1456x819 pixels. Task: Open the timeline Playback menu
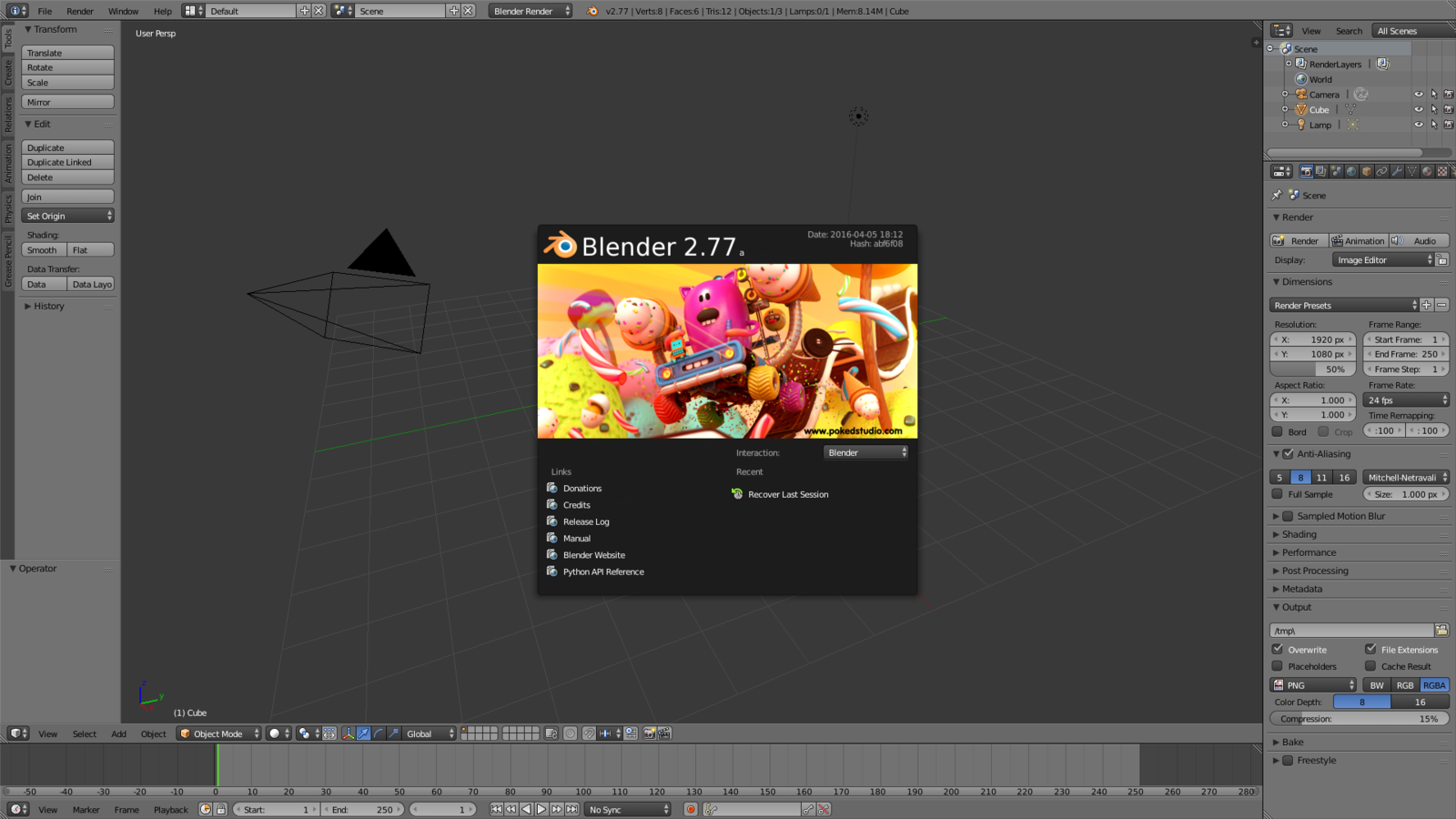click(x=170, y=809)
